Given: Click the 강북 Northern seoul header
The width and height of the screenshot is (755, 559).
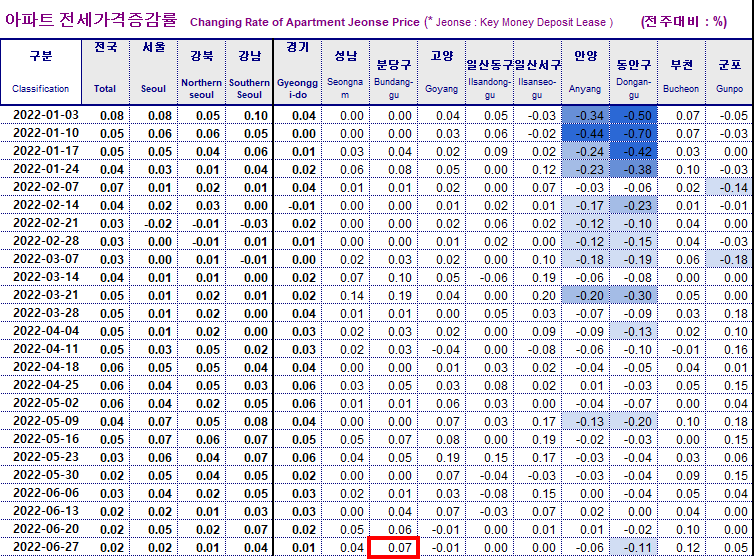Looking at the screenshot, I should click(201, 72).
